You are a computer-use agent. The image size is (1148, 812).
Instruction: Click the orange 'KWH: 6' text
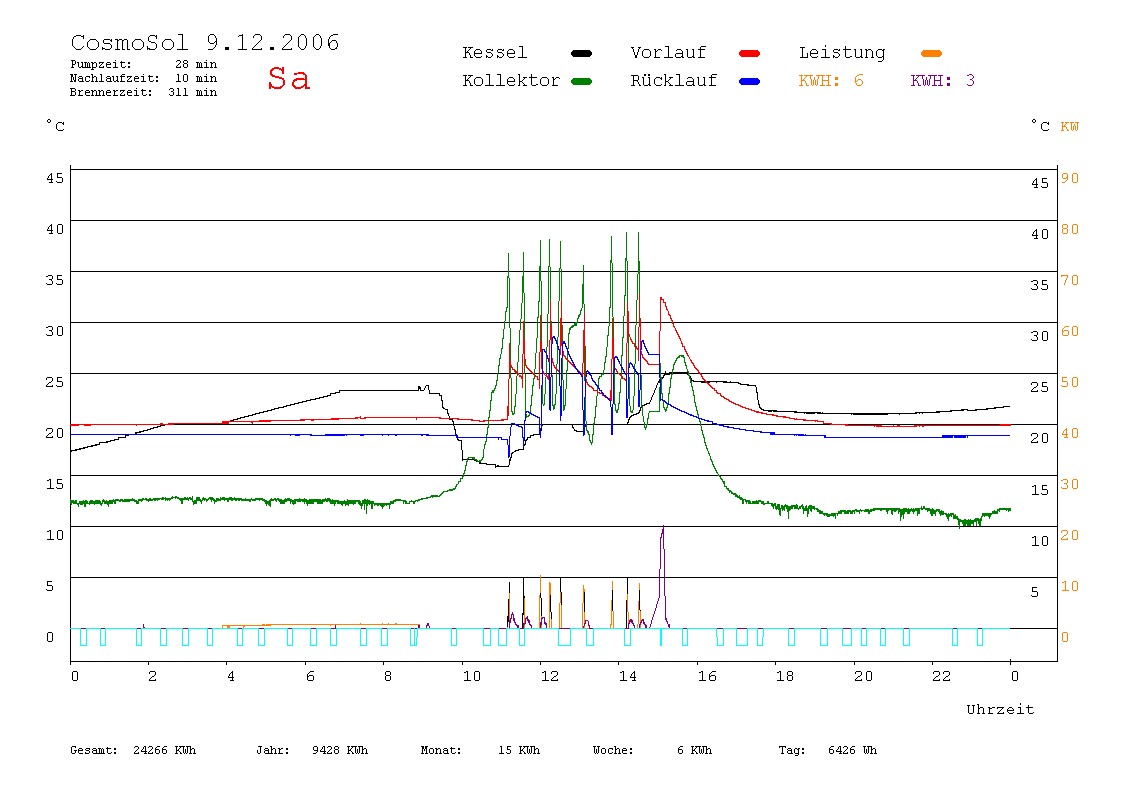pyautogui.click(x=831, y=81)
